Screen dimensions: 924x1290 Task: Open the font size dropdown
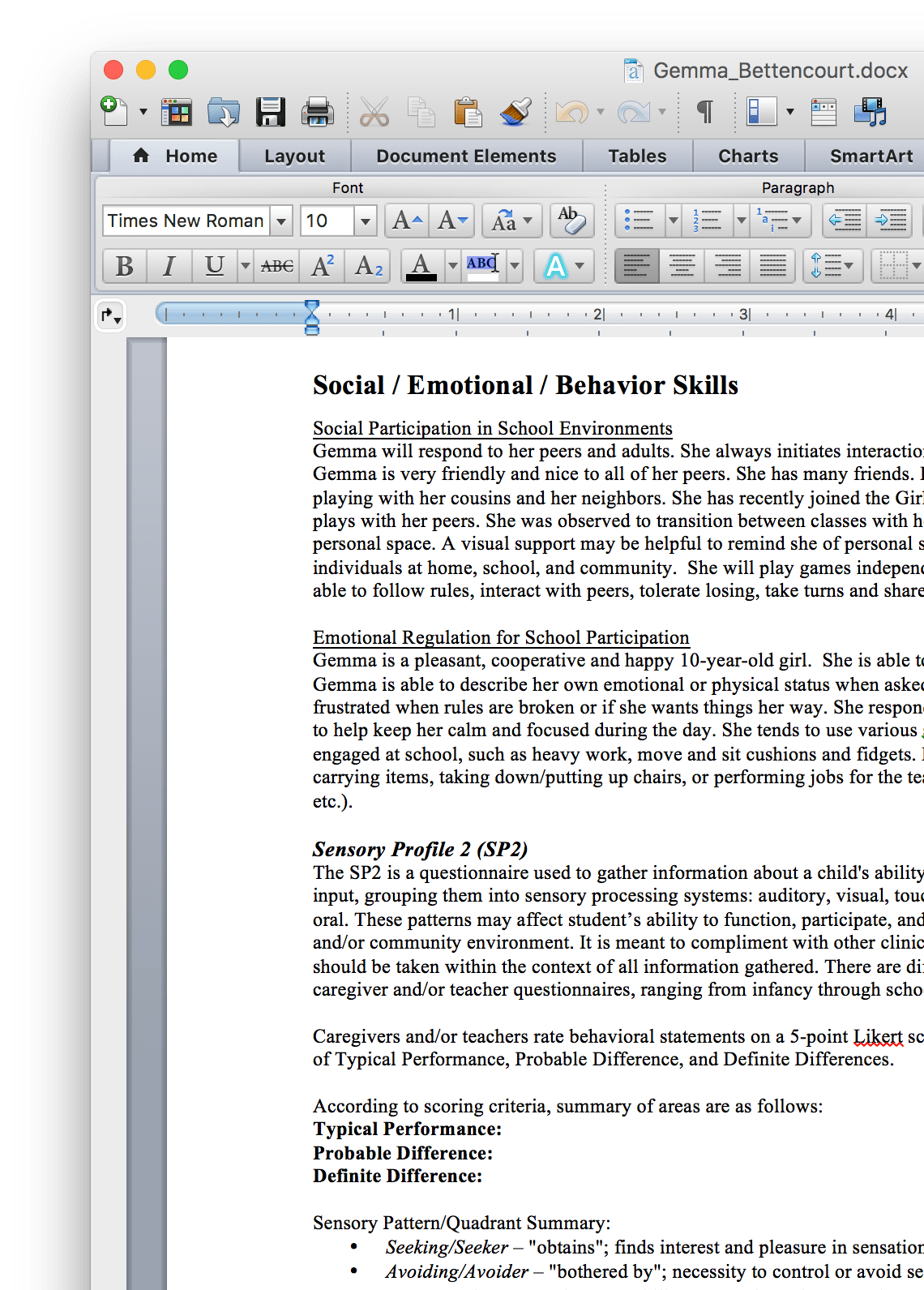tap(365, 221)
